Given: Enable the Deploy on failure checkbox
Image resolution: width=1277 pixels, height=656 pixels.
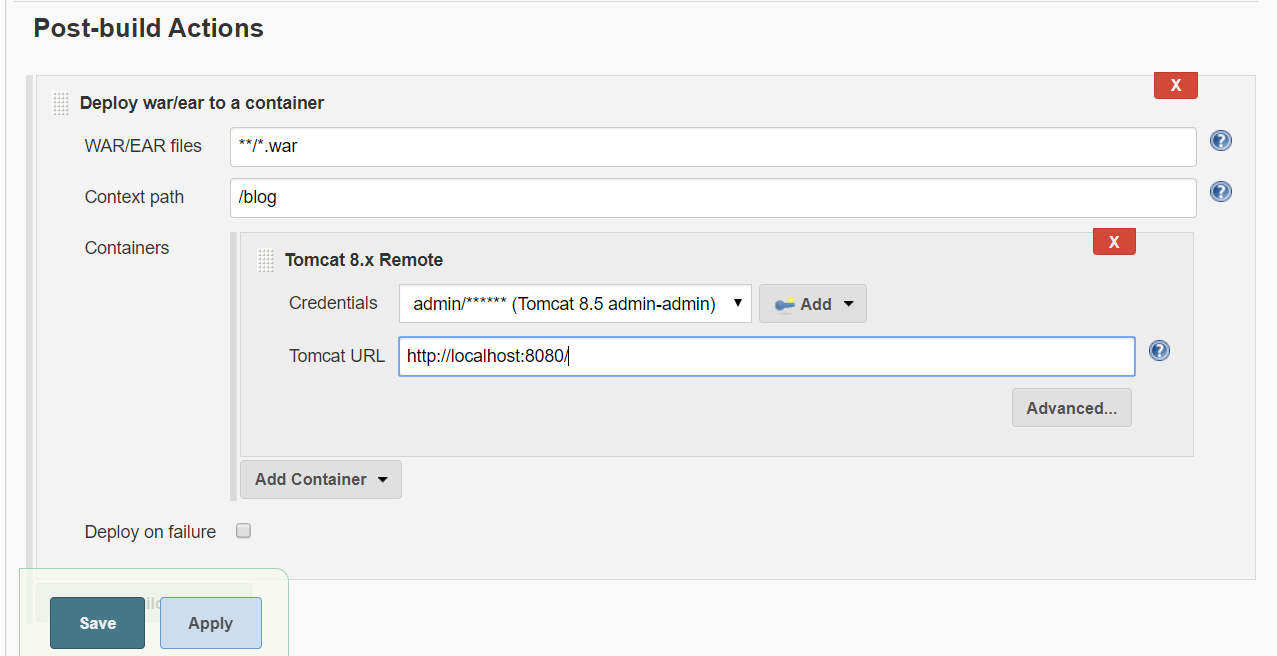Looking at the screenshot, I should point(243,531).
